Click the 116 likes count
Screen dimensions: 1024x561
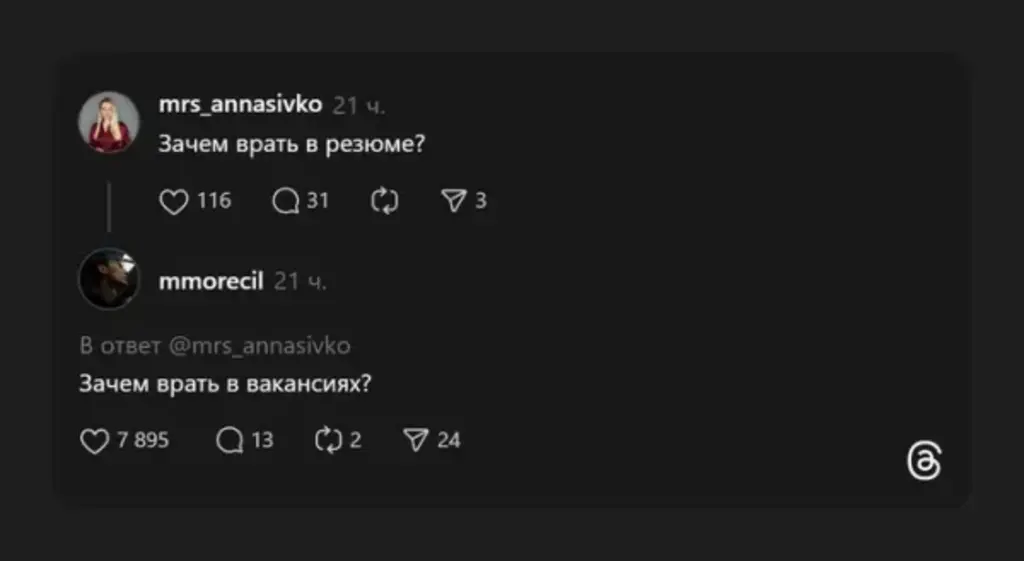point(214,201)
